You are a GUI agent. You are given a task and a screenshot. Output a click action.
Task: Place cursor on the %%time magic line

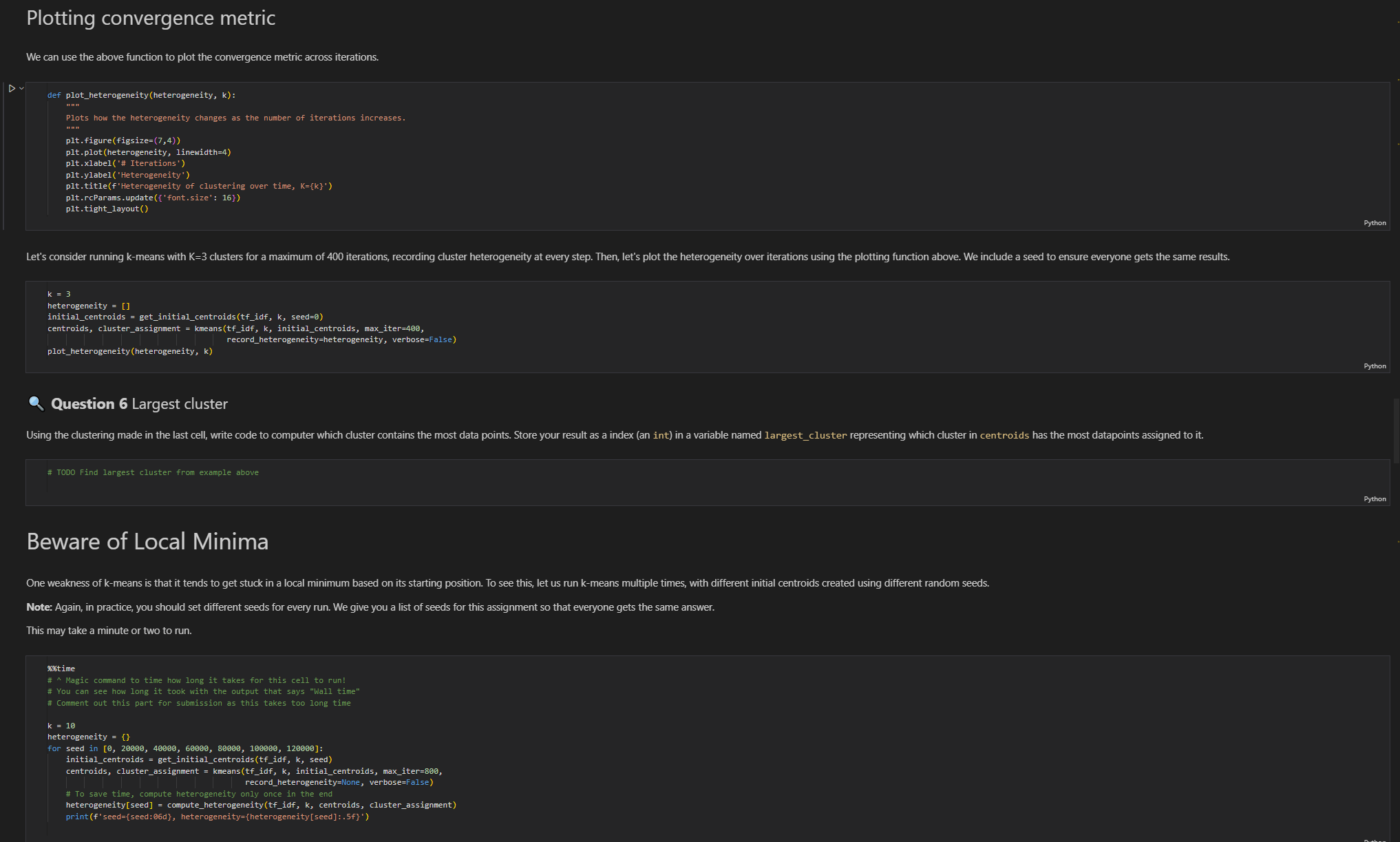(x=61, y=669)
